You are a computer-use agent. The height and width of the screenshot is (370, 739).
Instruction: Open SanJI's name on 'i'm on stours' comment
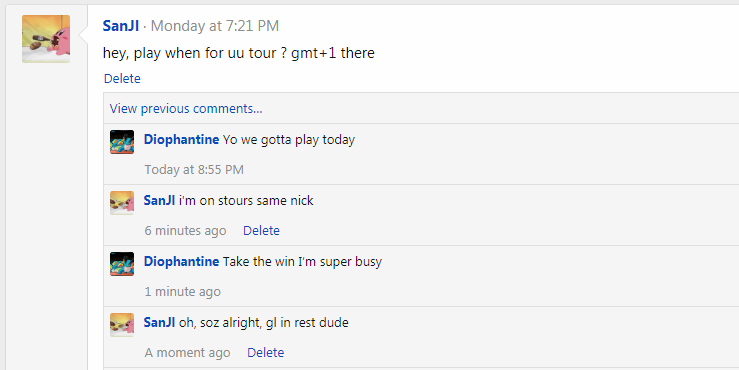[159, 200]
